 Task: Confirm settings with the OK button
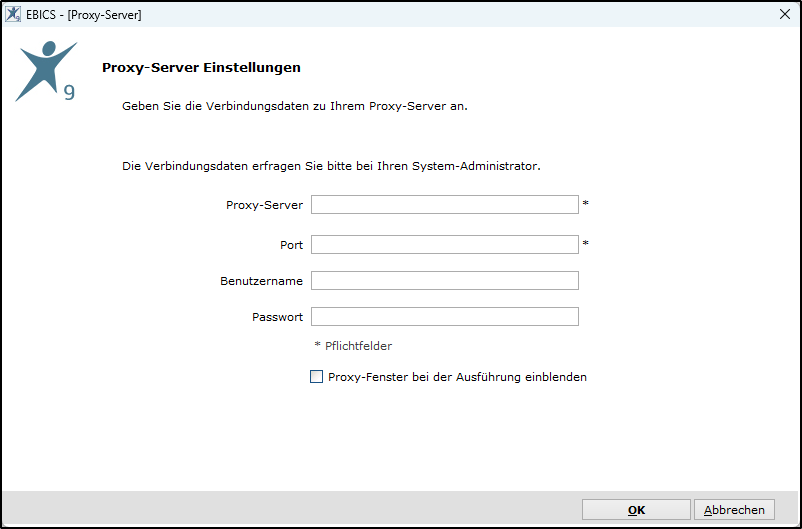(x=636, y=510)
